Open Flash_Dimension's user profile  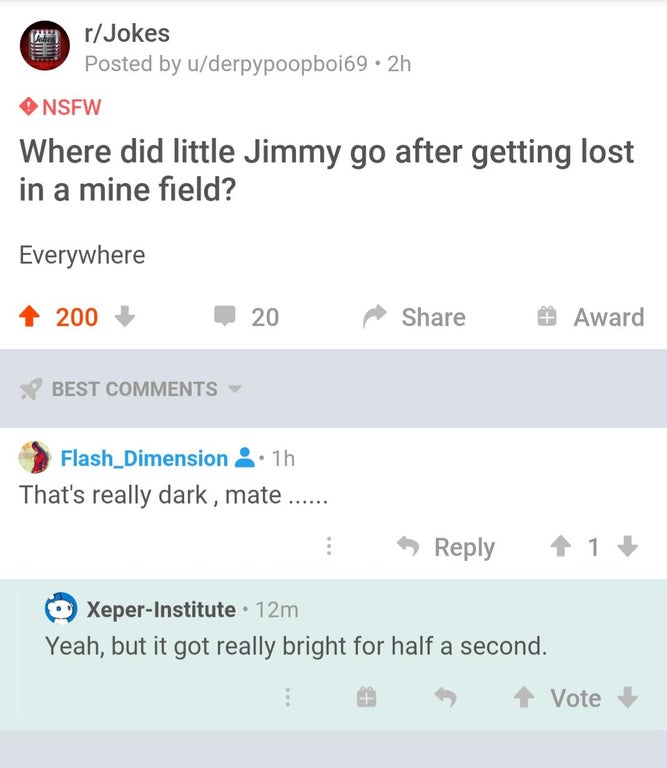tap(144, 458)
